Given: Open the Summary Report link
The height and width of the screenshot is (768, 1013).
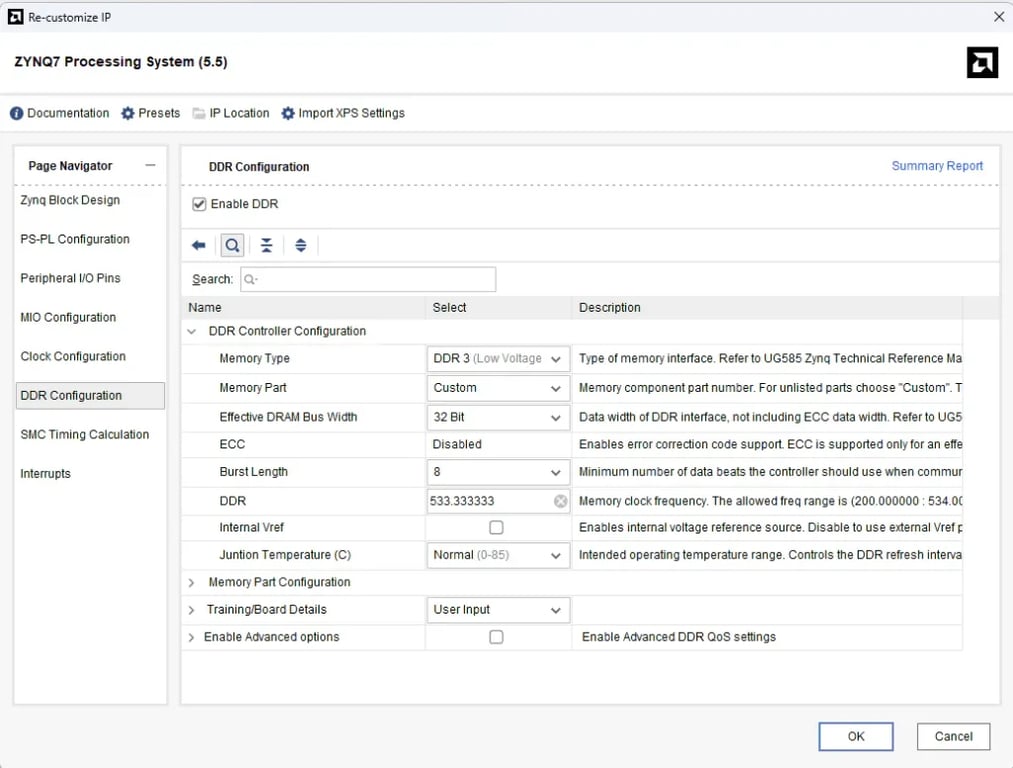Looking at the screenshot, I should click(x=937, y=166).
